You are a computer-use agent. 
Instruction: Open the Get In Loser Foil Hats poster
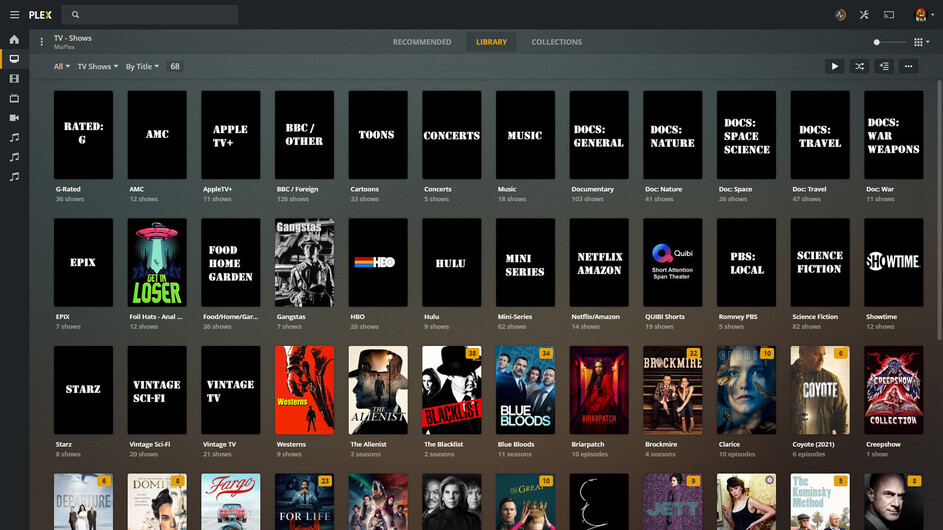(157, 262)
